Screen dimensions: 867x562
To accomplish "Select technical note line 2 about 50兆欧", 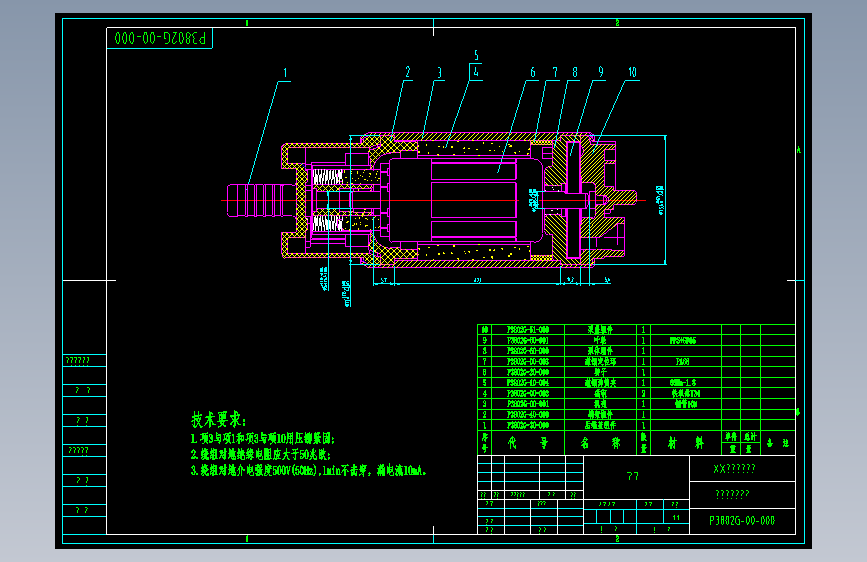I will click(261, 455).
